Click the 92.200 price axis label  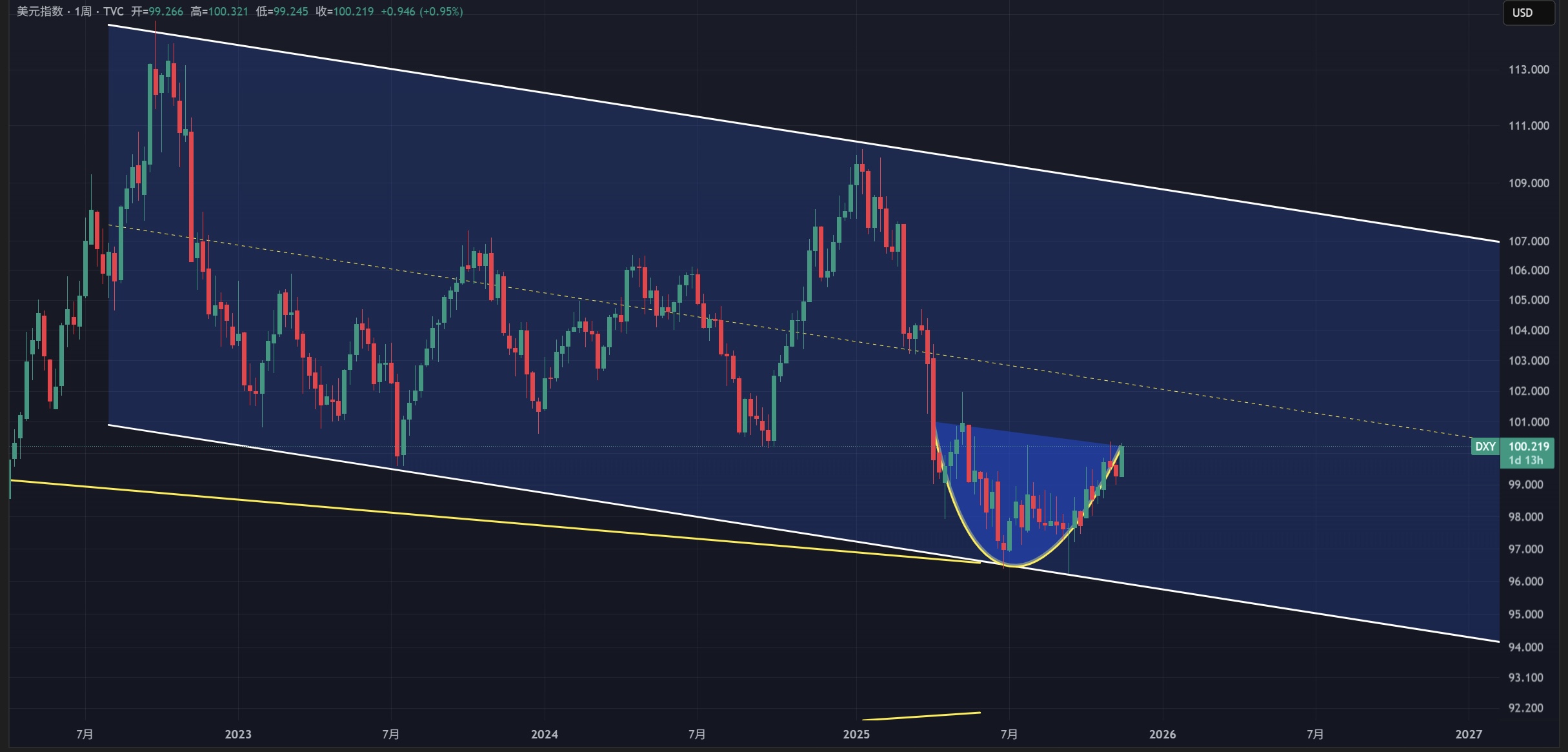click(x=1525, y=708)
